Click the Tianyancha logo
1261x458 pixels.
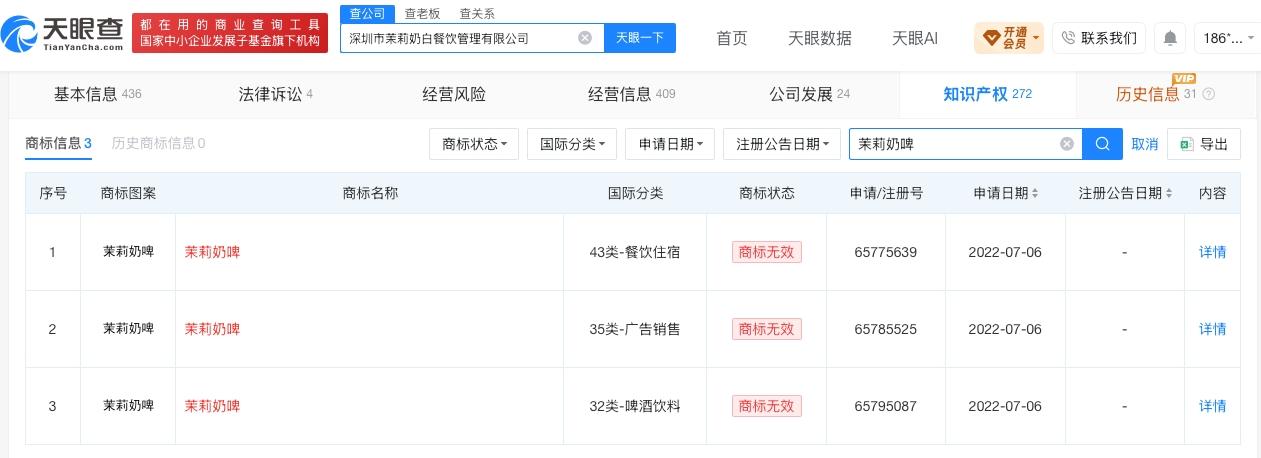tap(63, 33)
